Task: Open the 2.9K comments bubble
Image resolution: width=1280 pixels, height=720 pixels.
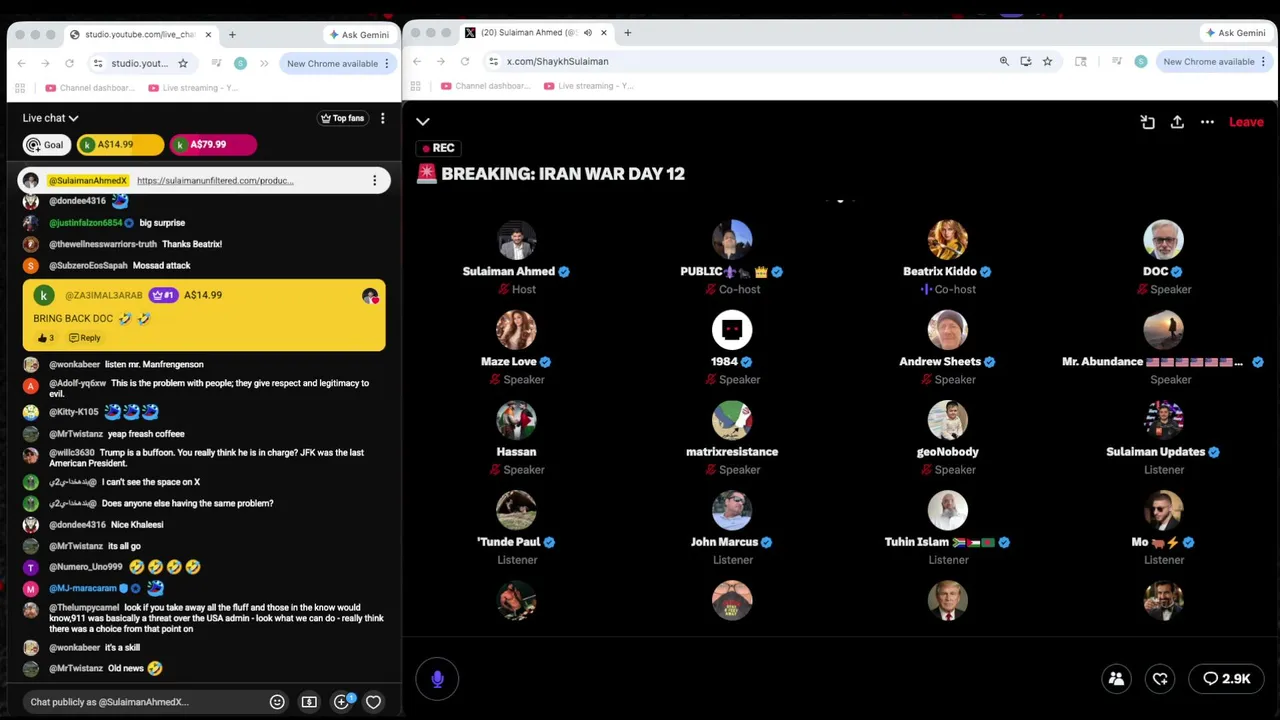Action: coord(1226,679)
